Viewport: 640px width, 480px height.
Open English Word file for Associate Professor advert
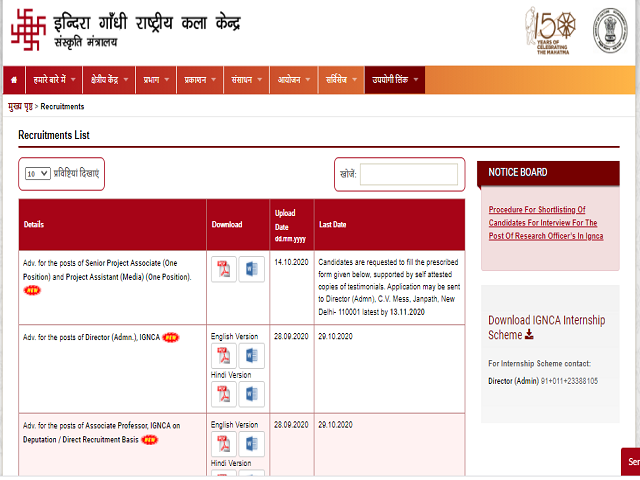click(x=251, y=444)
